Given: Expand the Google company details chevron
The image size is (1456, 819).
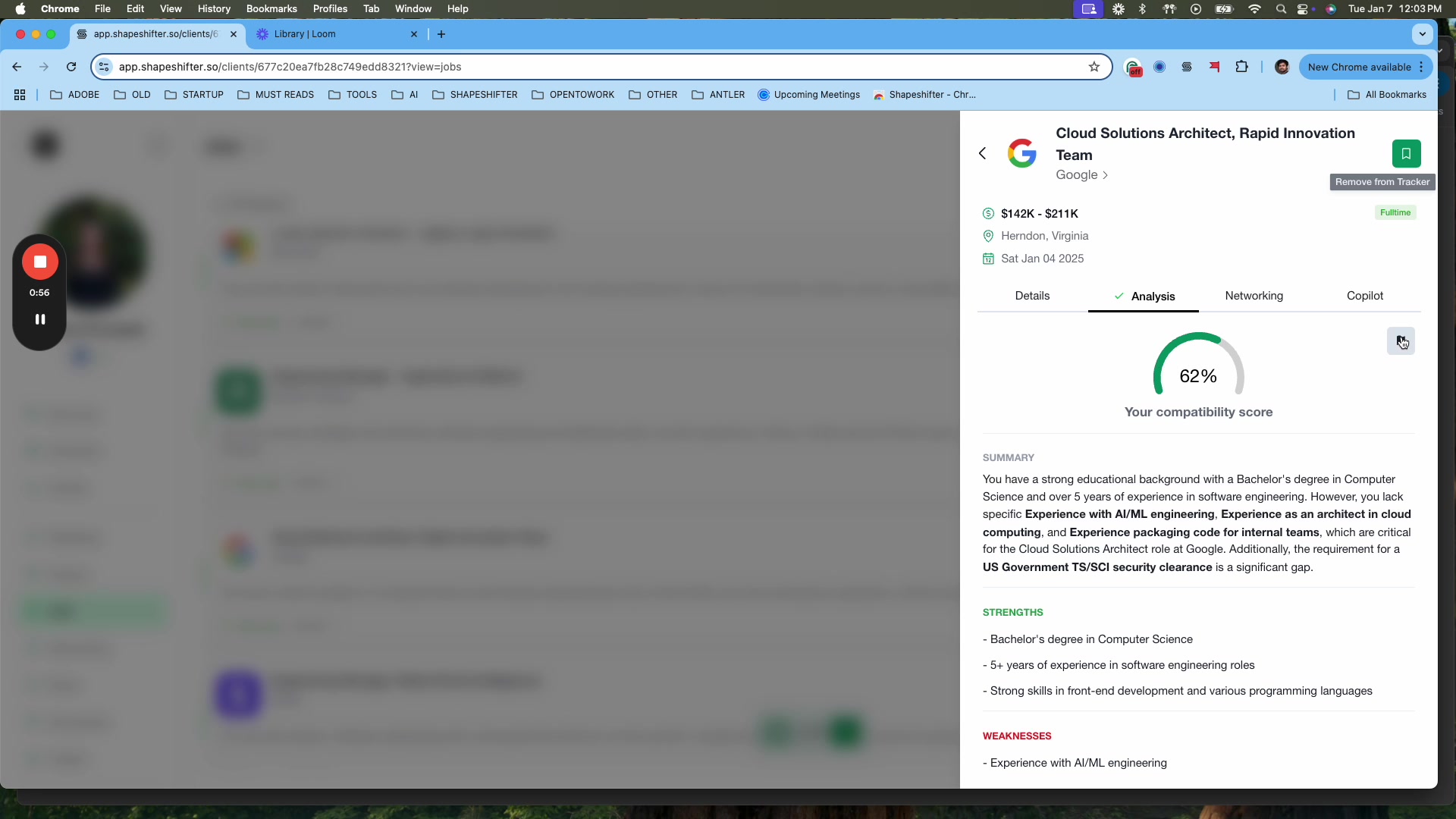Looking at the screenshot, I should coord(1106,175).
